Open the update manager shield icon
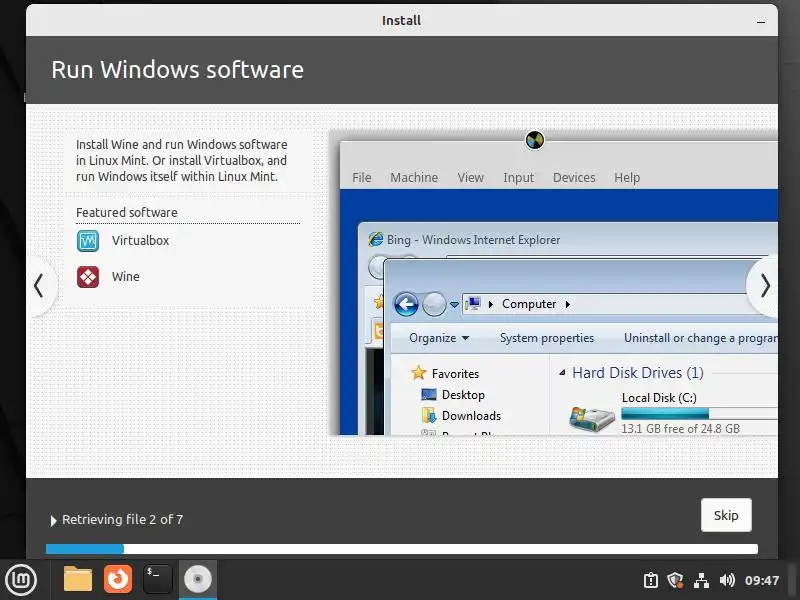This screenshot has height=600, width=800. (x=676, y=581)
